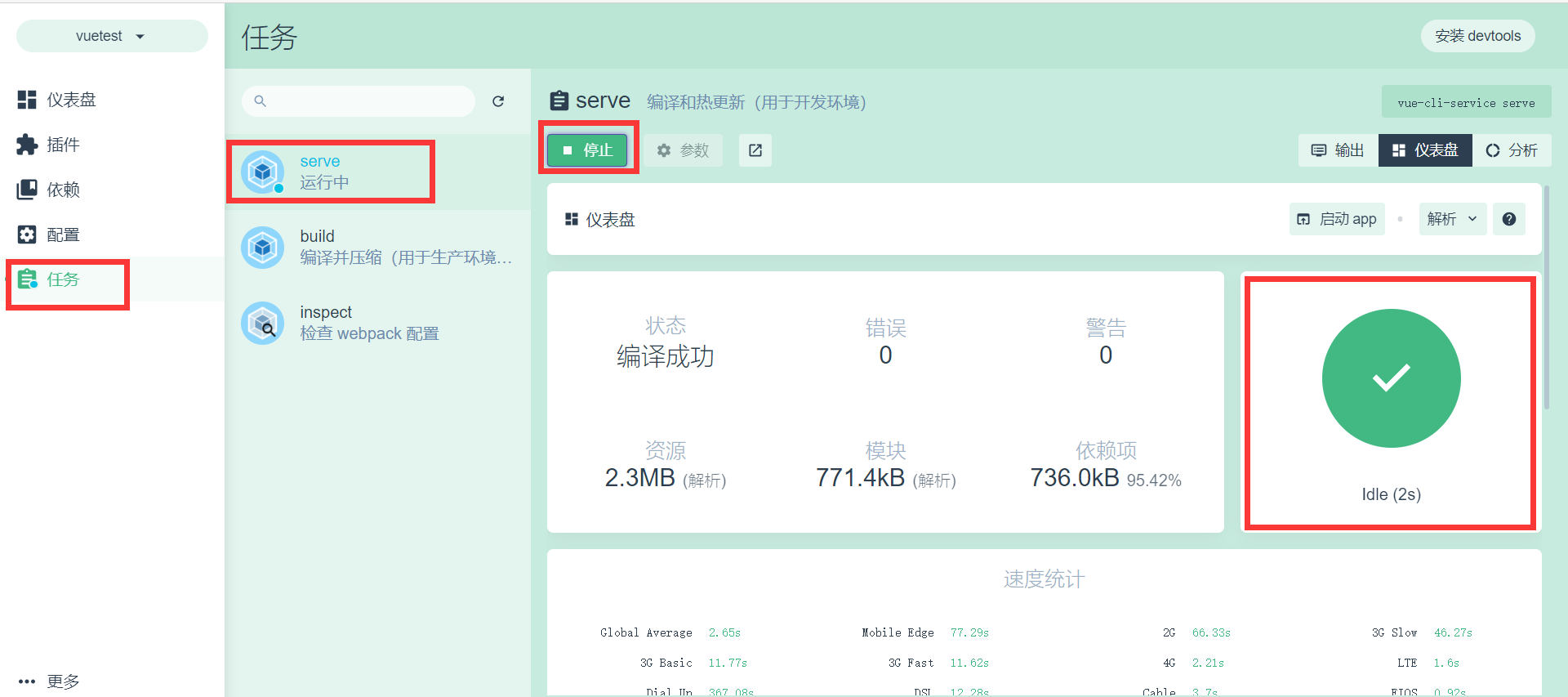Click the dependencies book icon

(x=27, y=190)
